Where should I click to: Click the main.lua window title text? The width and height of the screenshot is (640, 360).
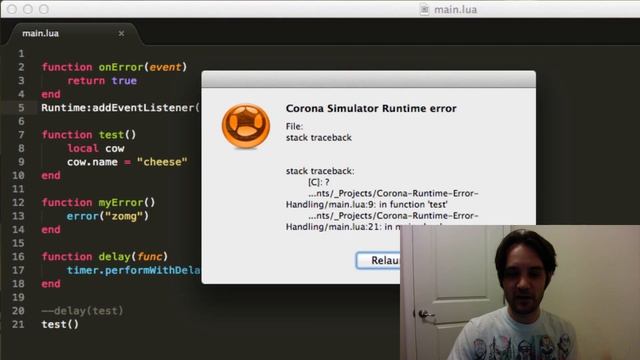tap(456, 9)
